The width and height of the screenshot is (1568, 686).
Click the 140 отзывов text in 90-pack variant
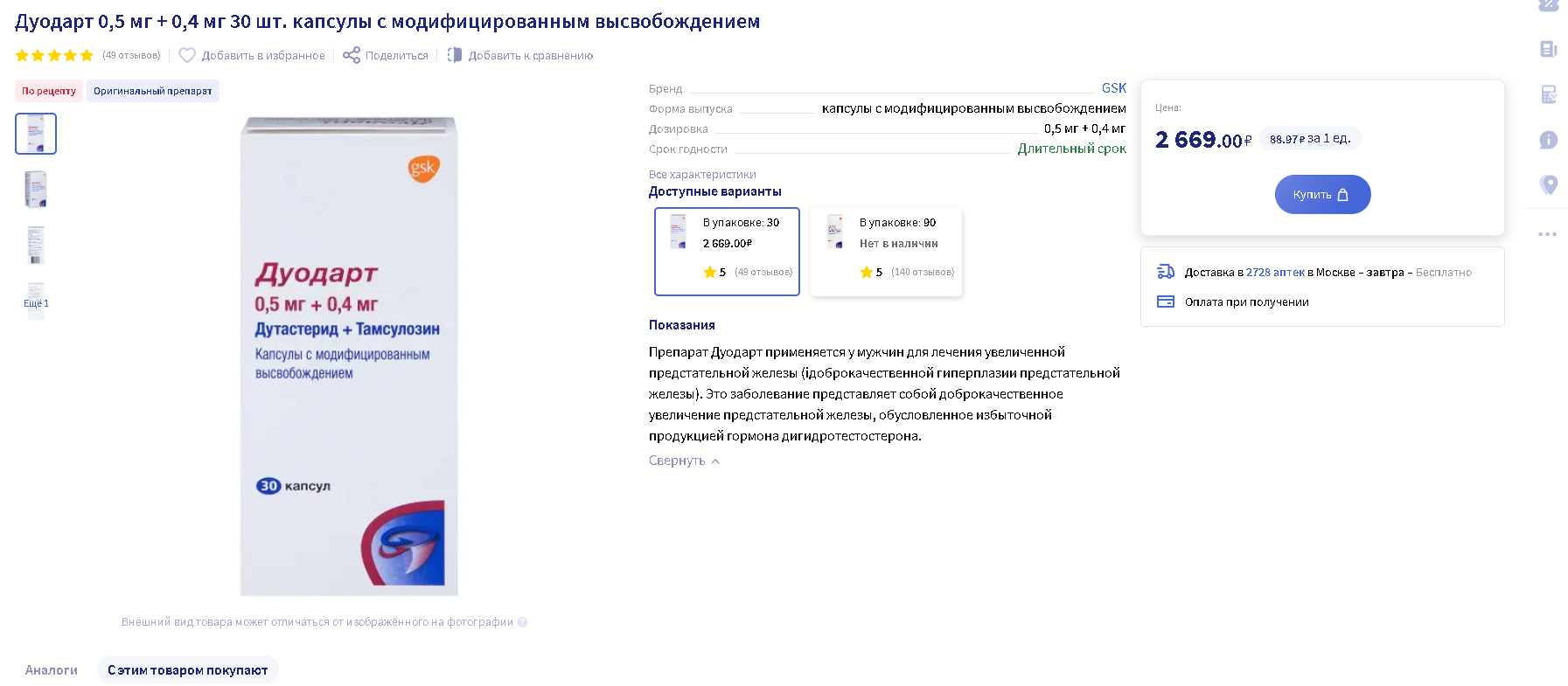click(x=923, y=272)
